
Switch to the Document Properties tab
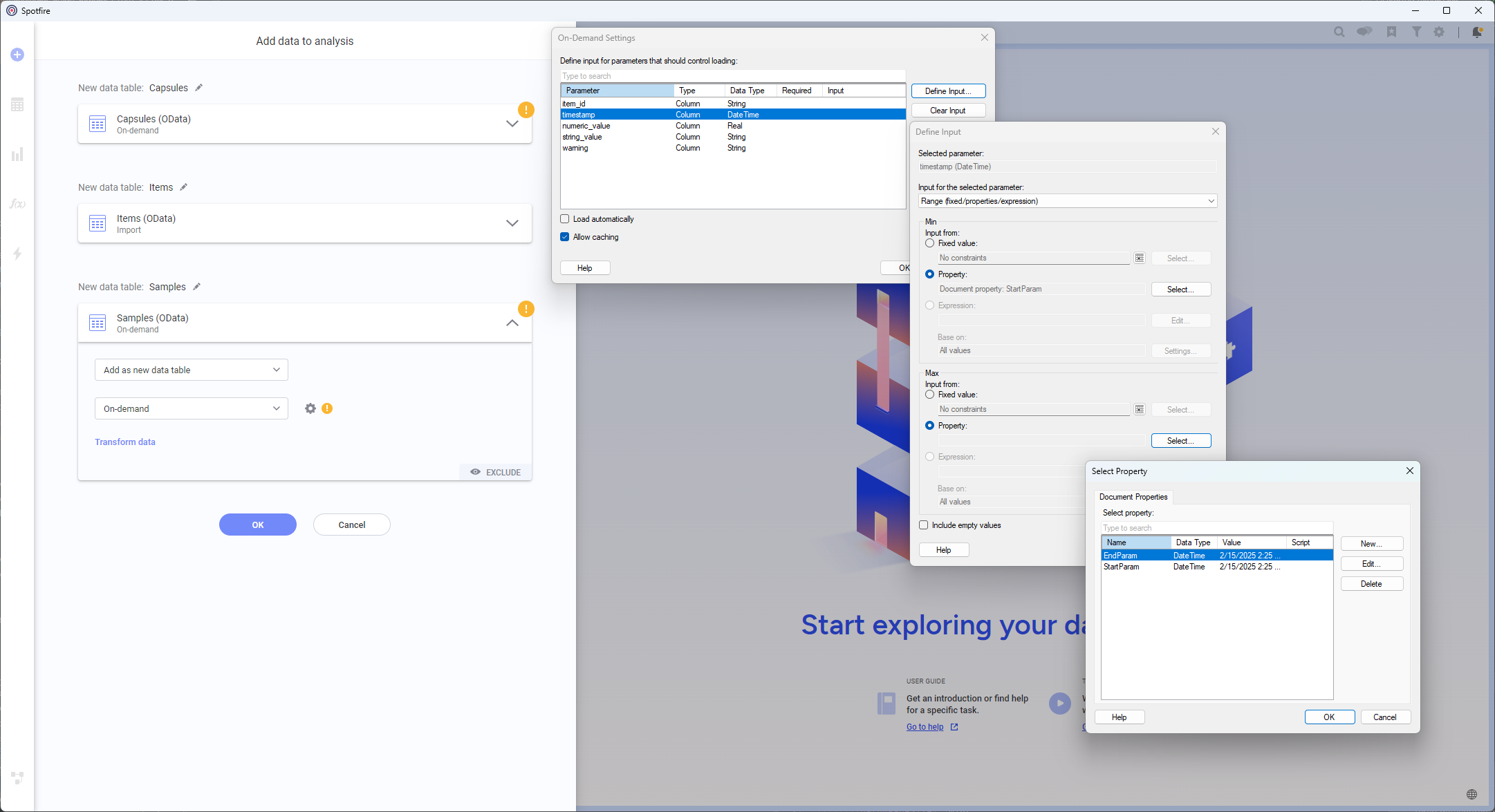[1133, 496]
